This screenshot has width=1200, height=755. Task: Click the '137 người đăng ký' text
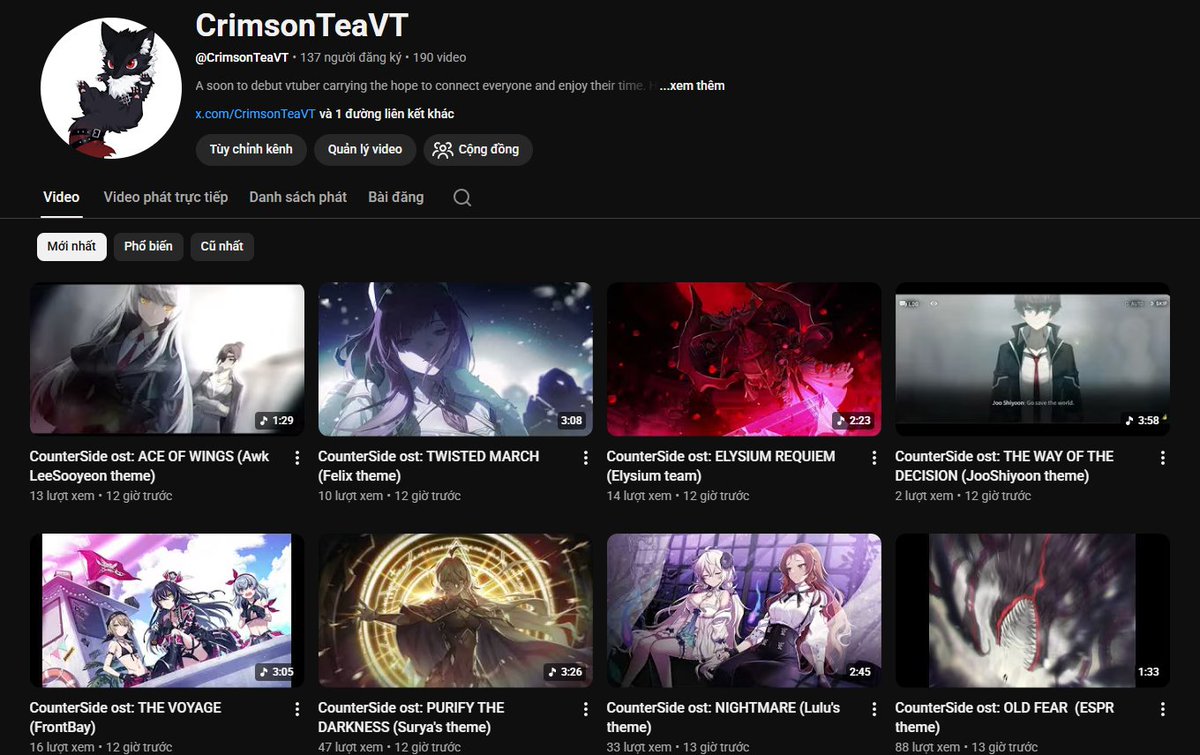[x=350, y=58]
